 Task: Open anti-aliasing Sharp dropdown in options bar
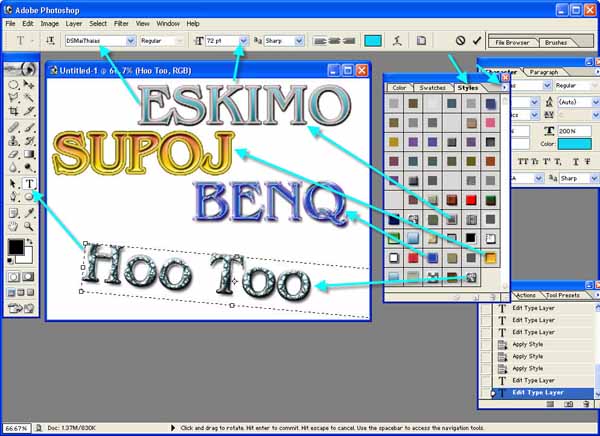pos(299,41)
